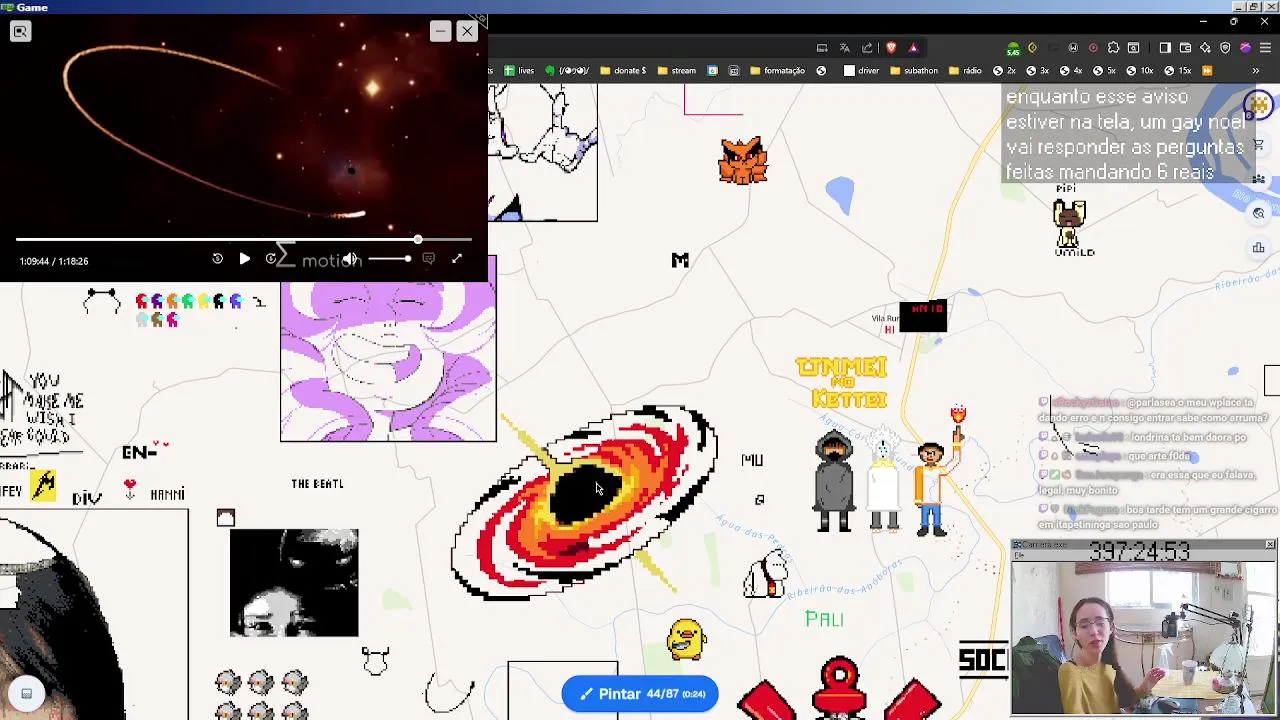
Task: Seek on the video progress bar
Action: click(x=243, y=240)
